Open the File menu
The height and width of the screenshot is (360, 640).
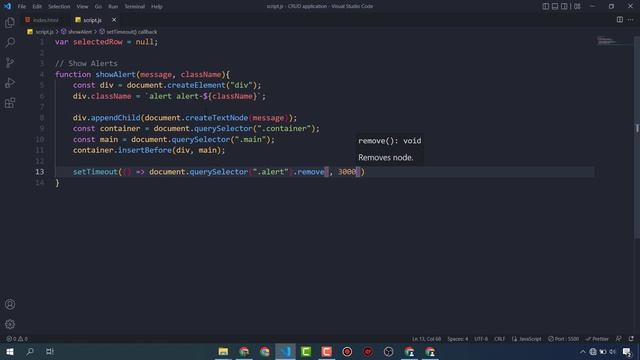[22, 7]
